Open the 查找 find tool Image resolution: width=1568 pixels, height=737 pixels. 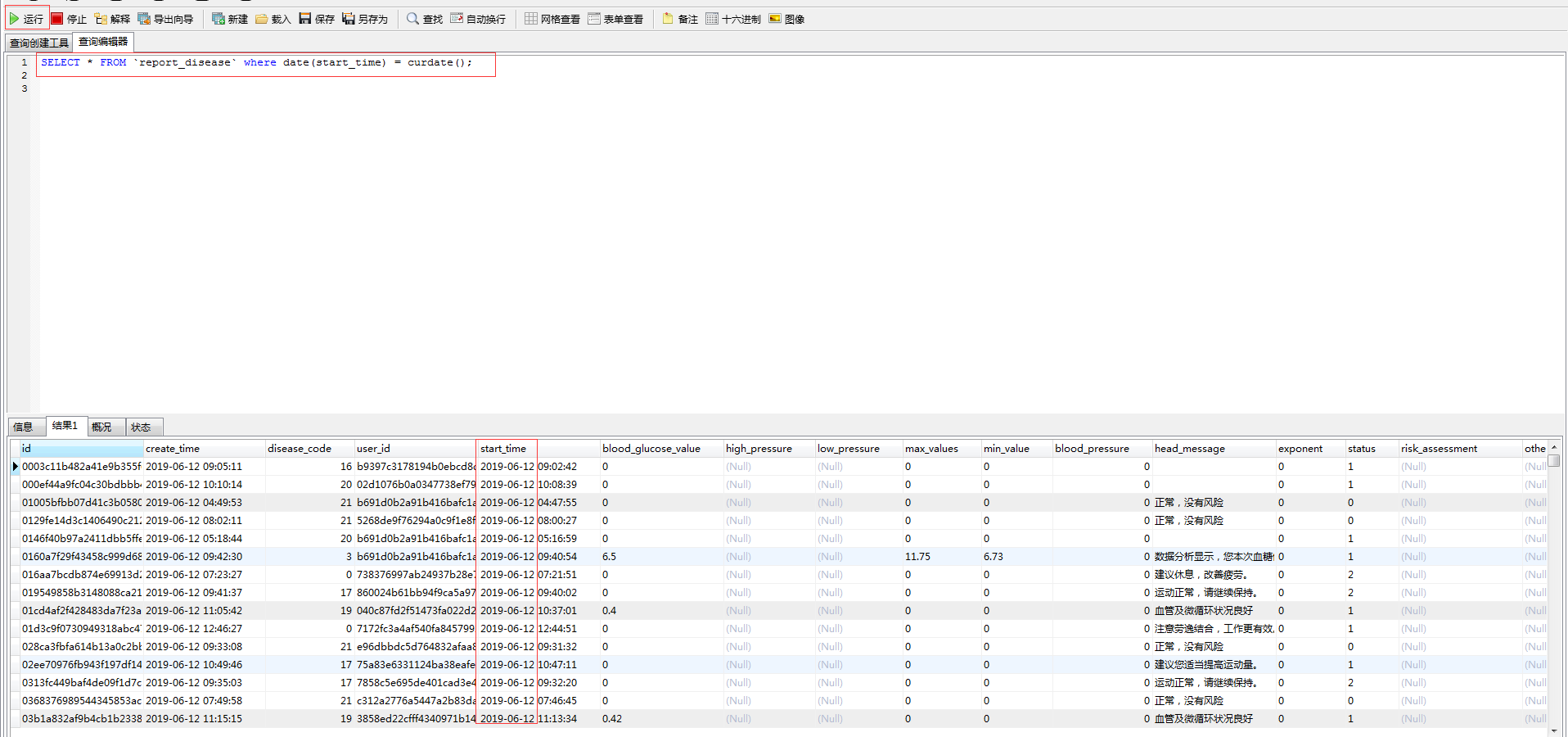[x=423, y=18]
